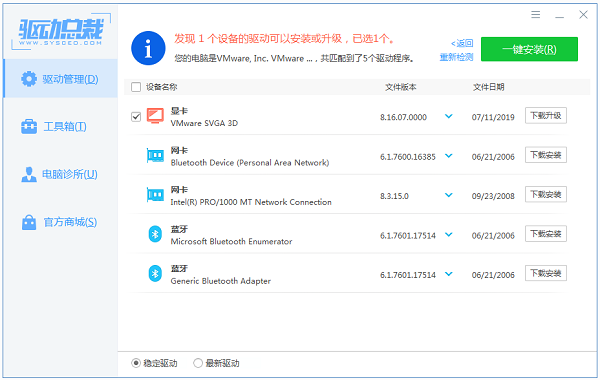This screenshot has height=380, width=600.
Task: Click the 文件日期 column header
Action: (489, 87)
